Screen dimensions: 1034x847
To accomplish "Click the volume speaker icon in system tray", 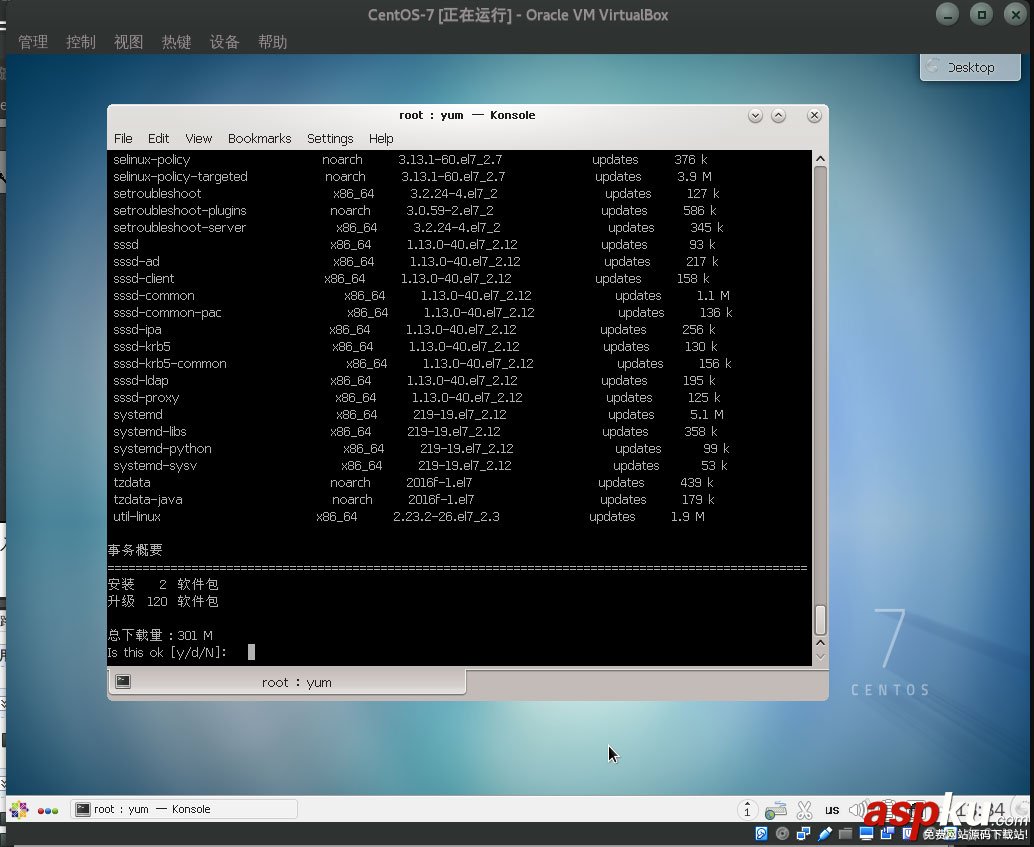I will pyautogui.click(x=858, y=808).
